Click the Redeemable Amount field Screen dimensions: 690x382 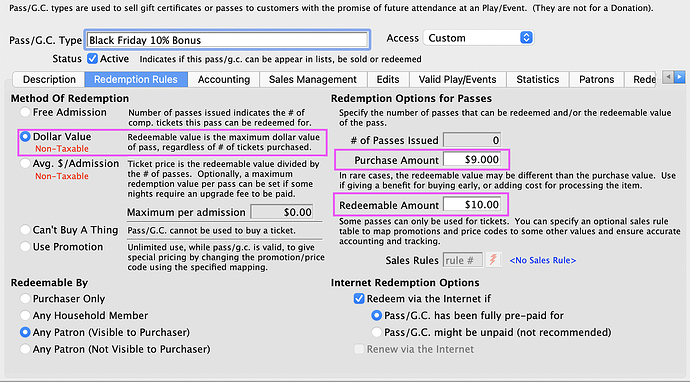(472, 205)
